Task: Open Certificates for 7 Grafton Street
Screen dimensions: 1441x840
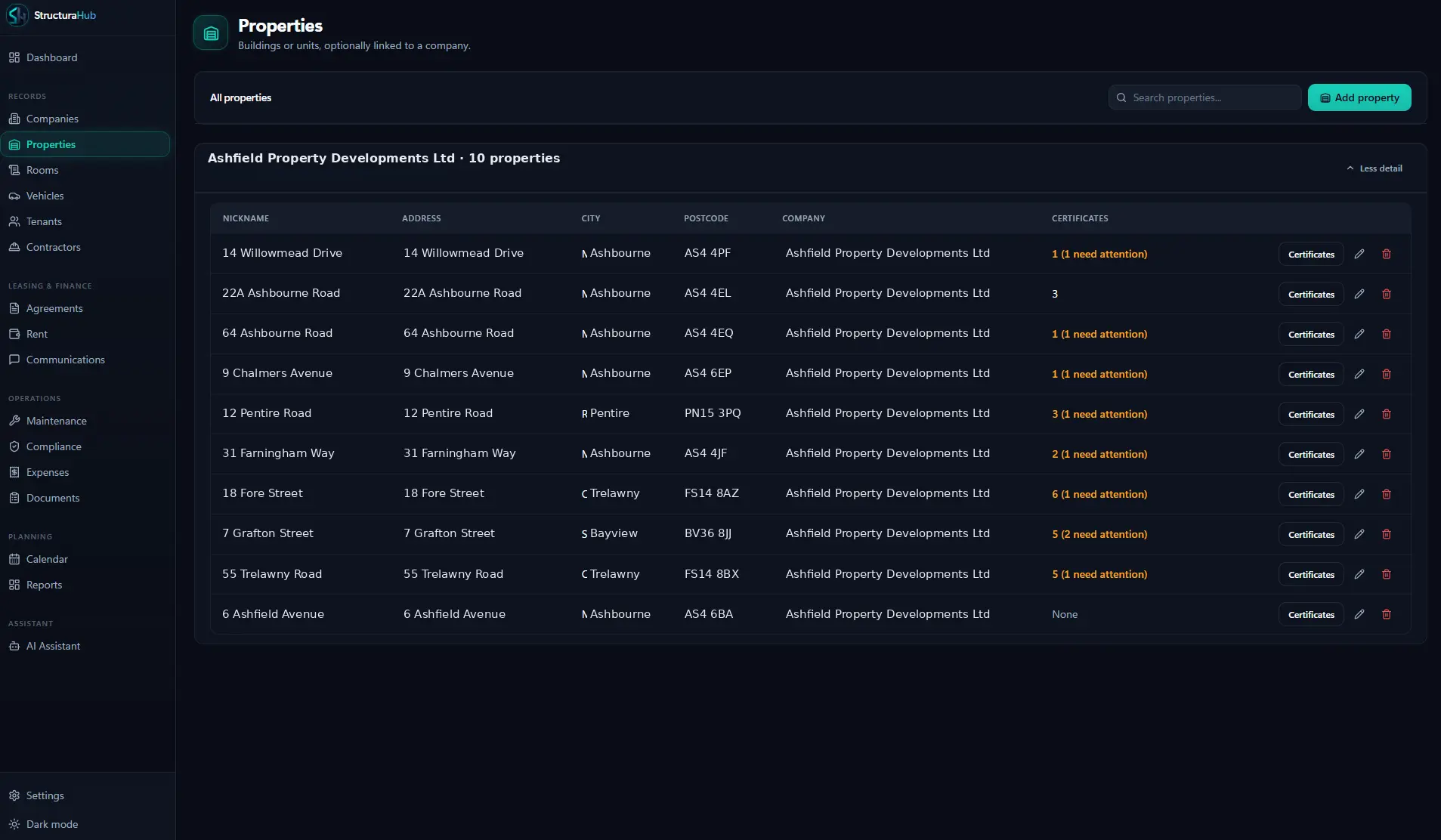Action: [1311, 535]
